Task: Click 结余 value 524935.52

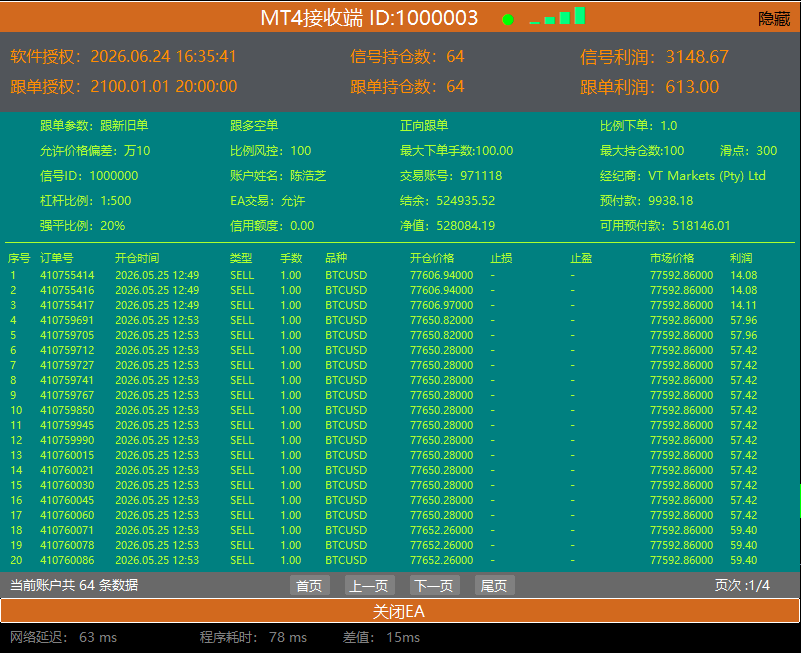Action: tap(465, 201)
